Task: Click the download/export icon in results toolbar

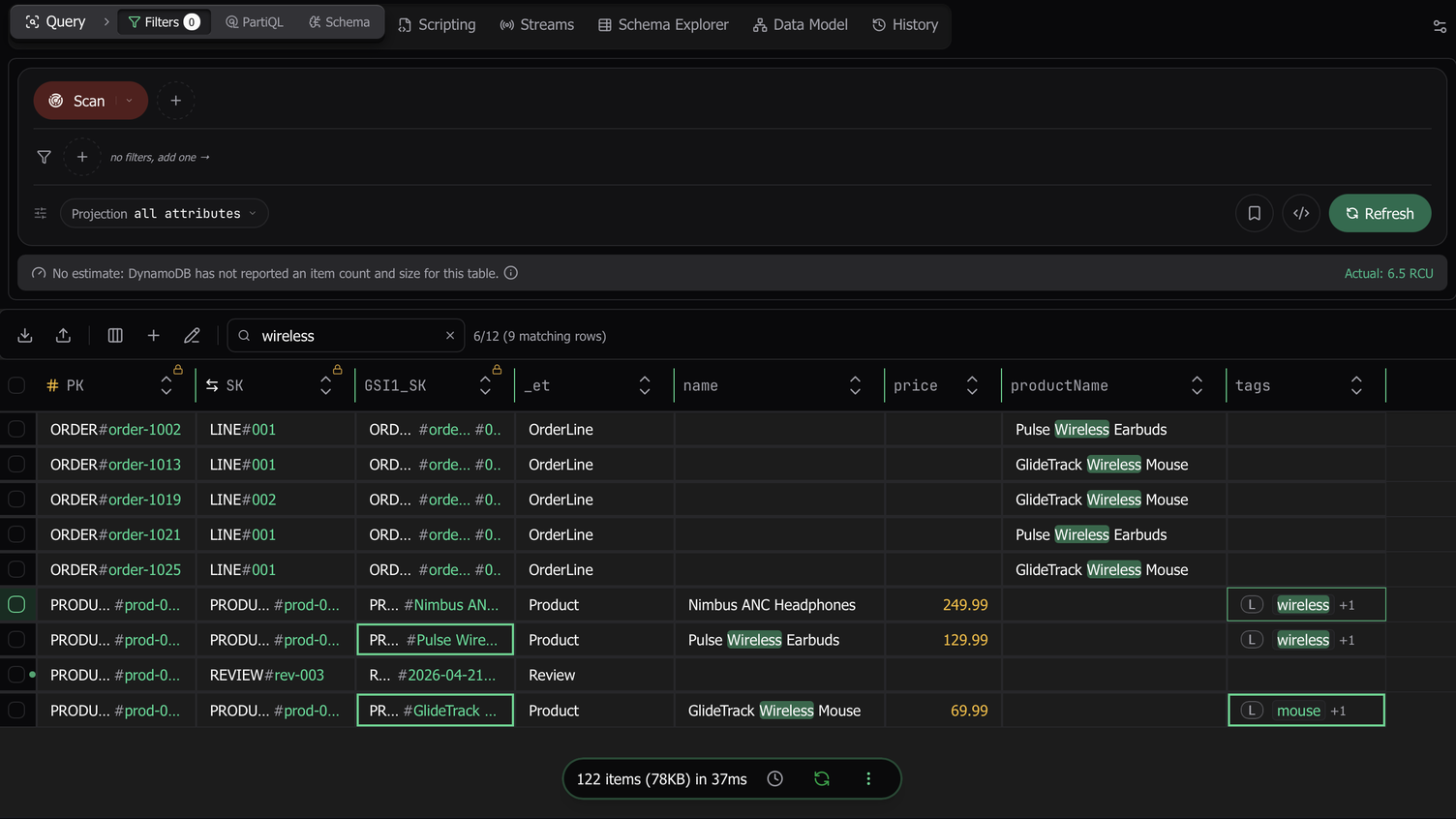Action: point(25,335)
